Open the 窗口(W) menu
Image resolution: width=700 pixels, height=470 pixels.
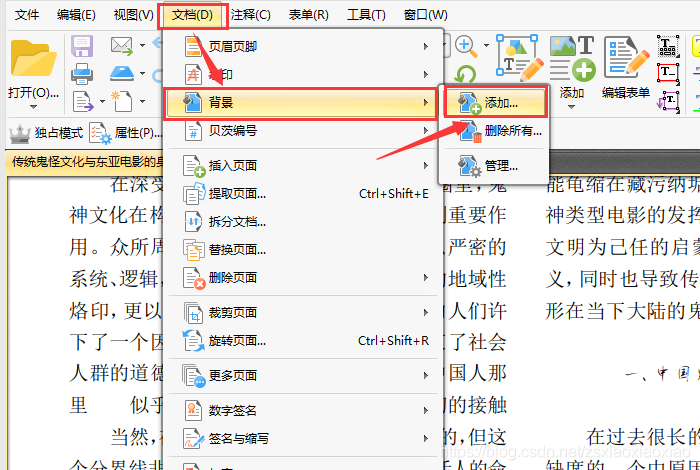pyautogui.click(x=425, y=15)
